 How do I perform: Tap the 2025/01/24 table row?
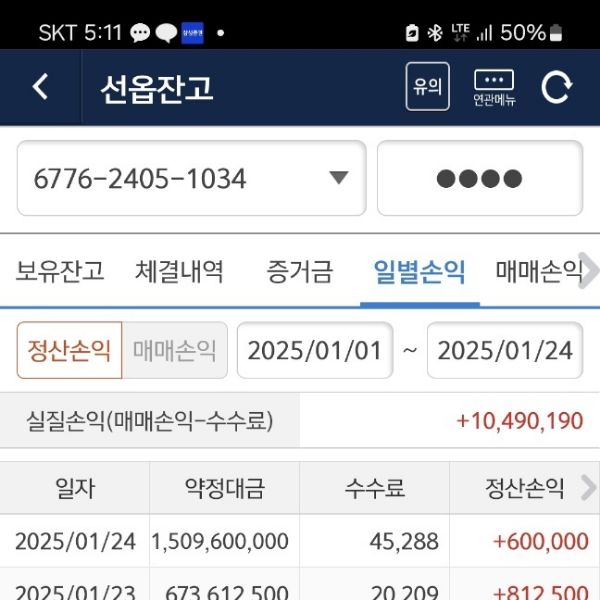(x=300, y=542)
